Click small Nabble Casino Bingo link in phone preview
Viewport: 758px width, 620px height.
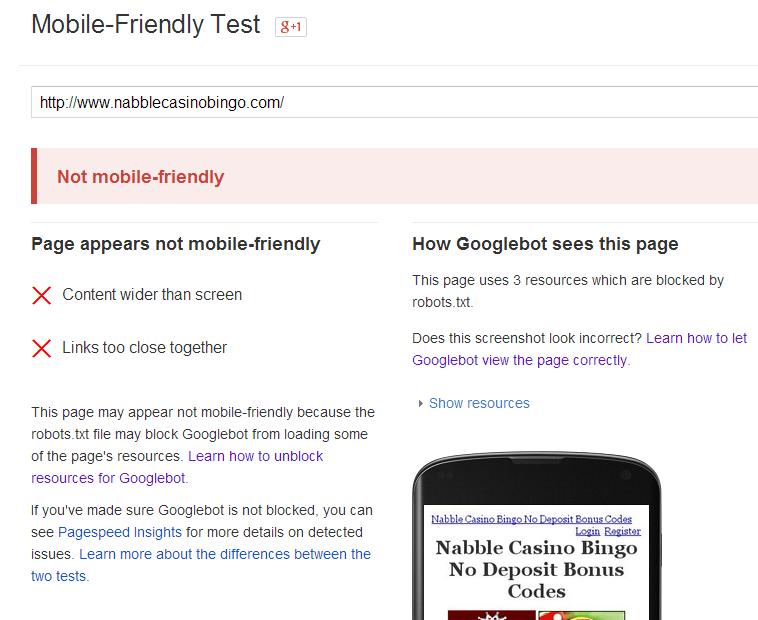531,519
